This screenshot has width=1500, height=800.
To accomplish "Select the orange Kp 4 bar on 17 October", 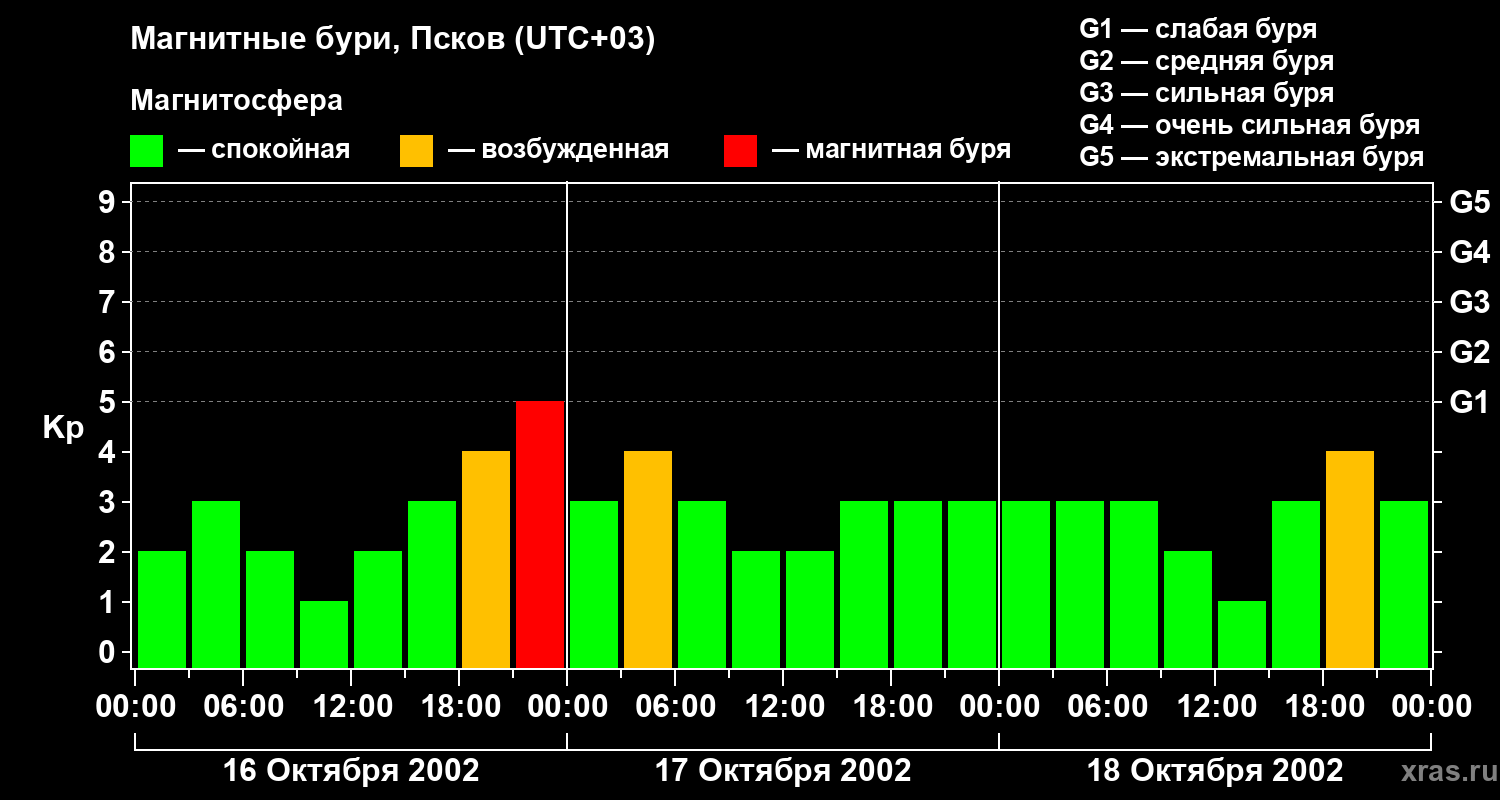I will pyautogui.click(x=648, y=560).
